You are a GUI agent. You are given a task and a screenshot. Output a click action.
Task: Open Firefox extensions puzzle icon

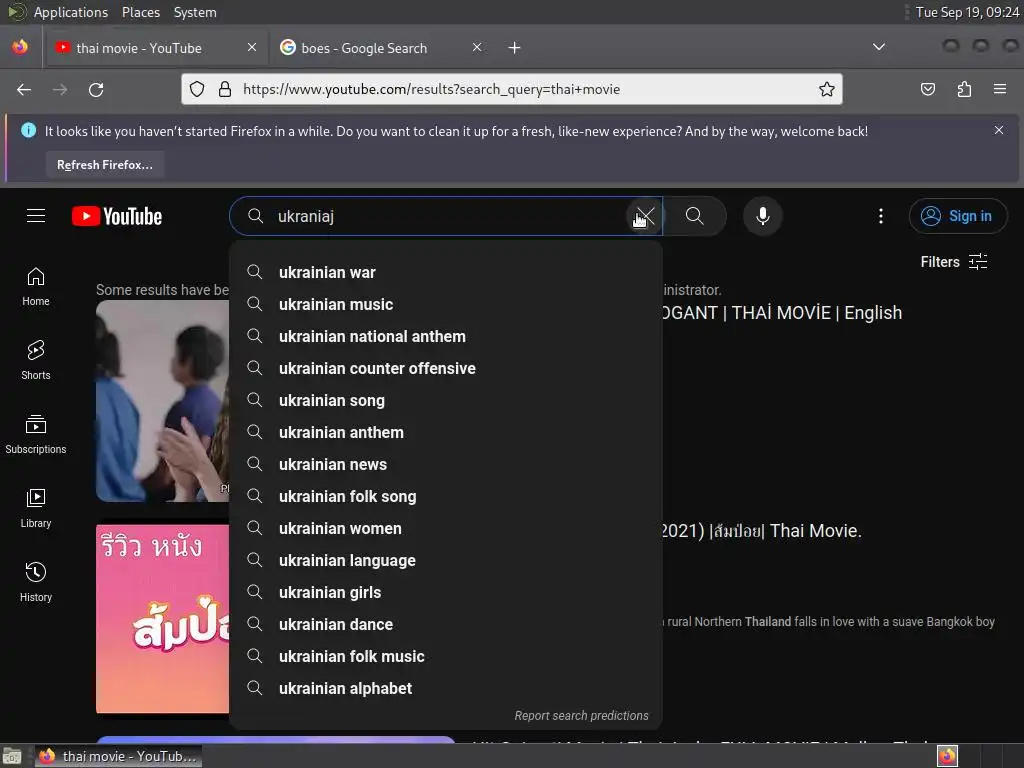pos(964,89)
